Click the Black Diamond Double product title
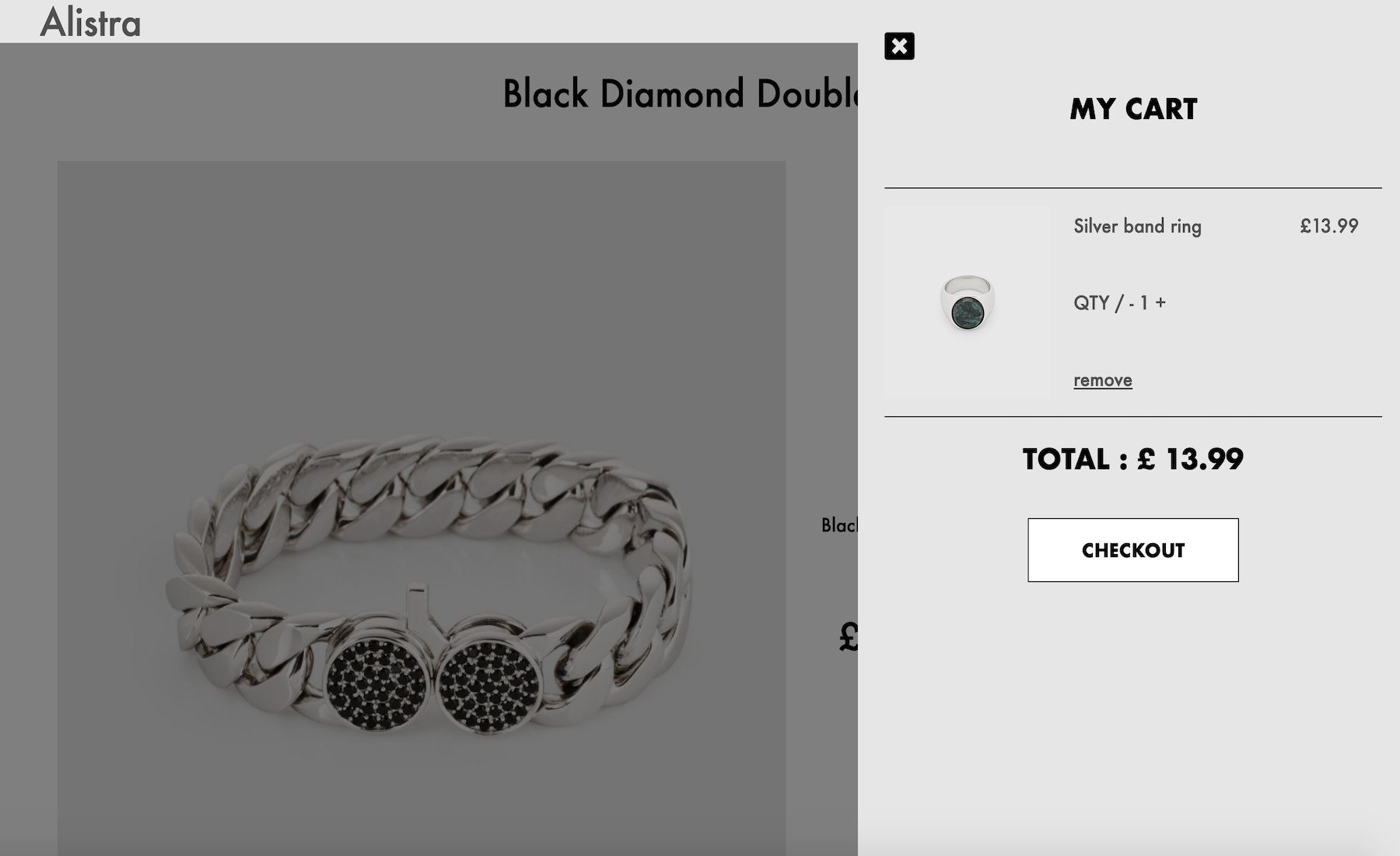1400x856 pixels. point(680,94)
